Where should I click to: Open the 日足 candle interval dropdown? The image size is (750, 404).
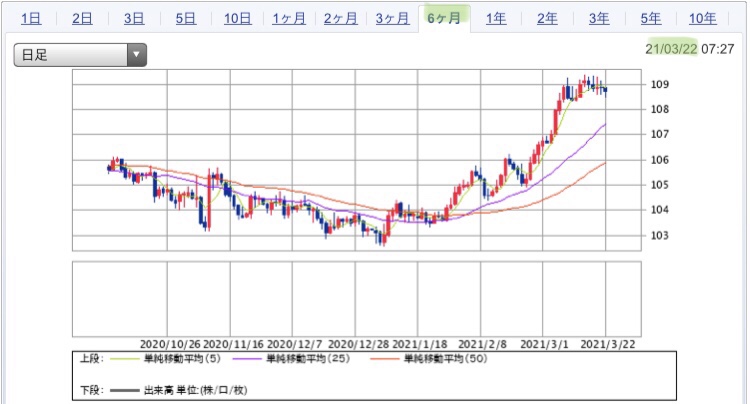(80, 55)
